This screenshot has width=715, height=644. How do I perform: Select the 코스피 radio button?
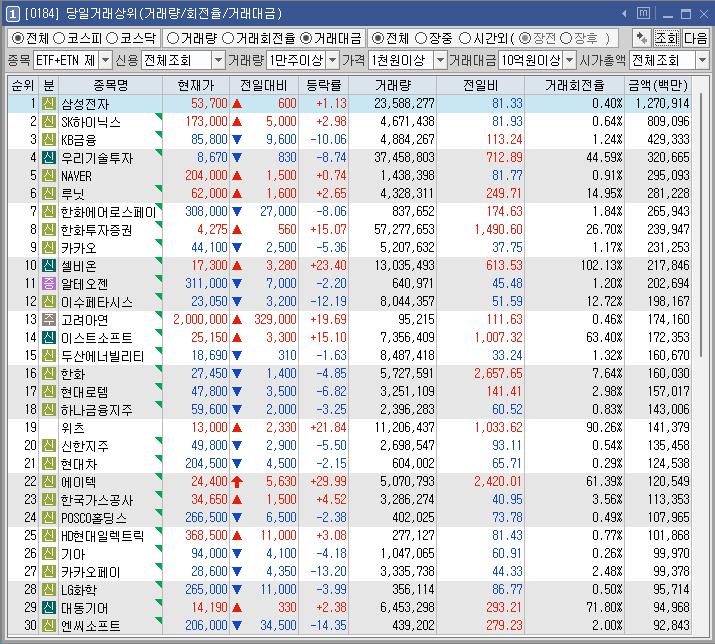59,38
